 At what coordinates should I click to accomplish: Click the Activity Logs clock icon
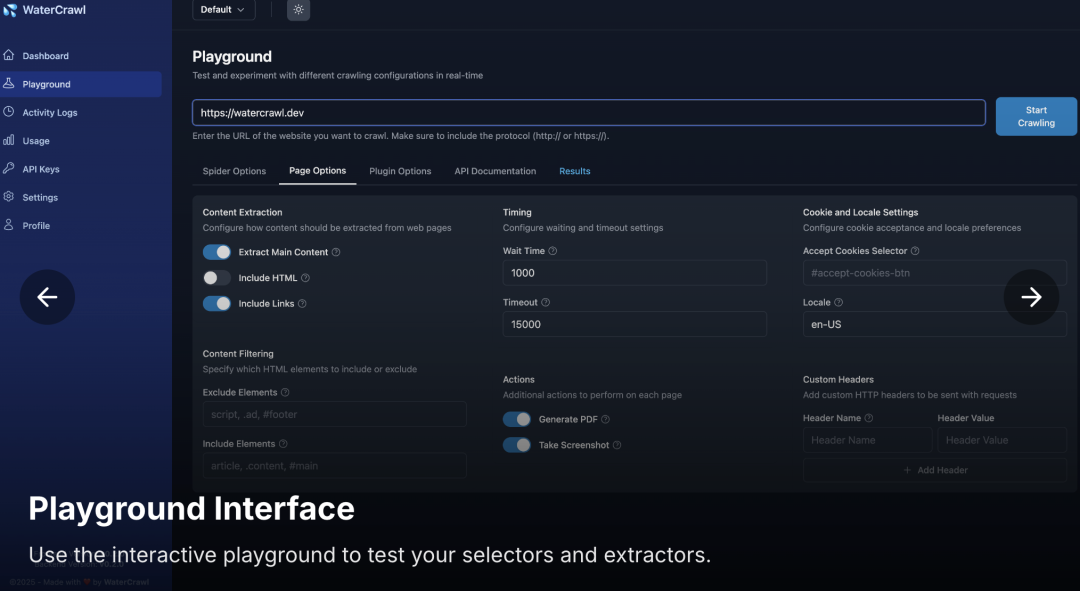9,112
